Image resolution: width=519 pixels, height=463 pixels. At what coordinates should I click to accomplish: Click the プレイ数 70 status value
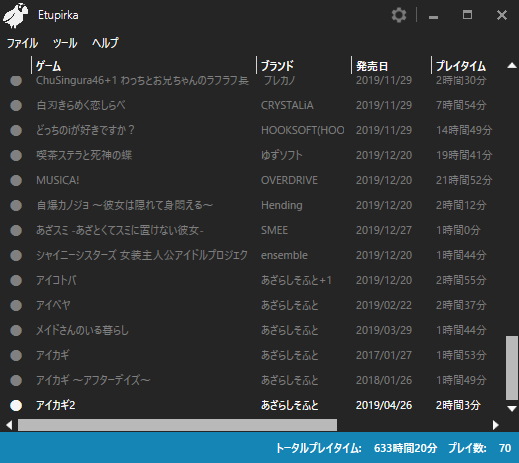pyautogui.click(x=479, y=448)
